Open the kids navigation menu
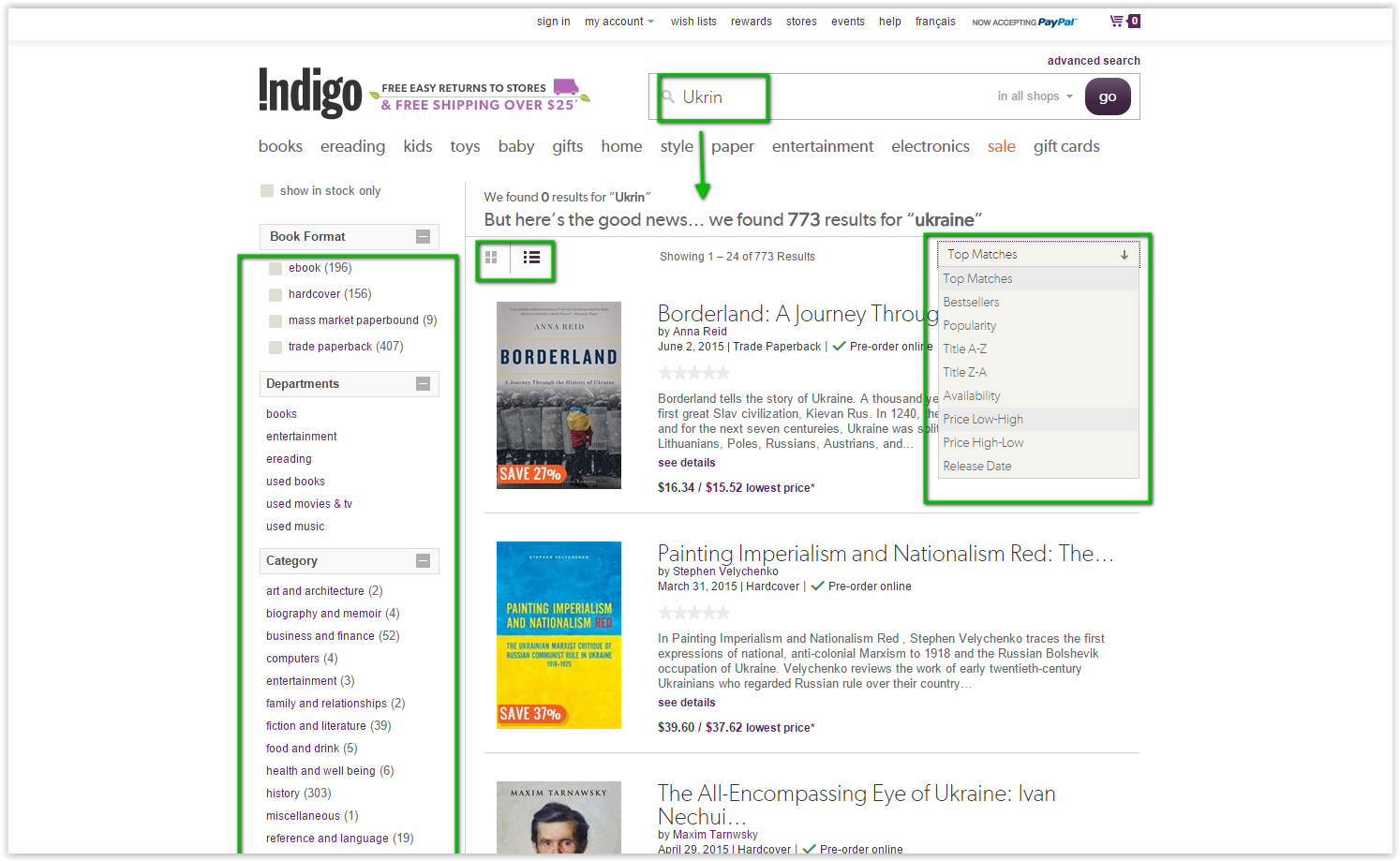Image resolution: width=1400 pixels, height=861 pixels. pos(418,147)
